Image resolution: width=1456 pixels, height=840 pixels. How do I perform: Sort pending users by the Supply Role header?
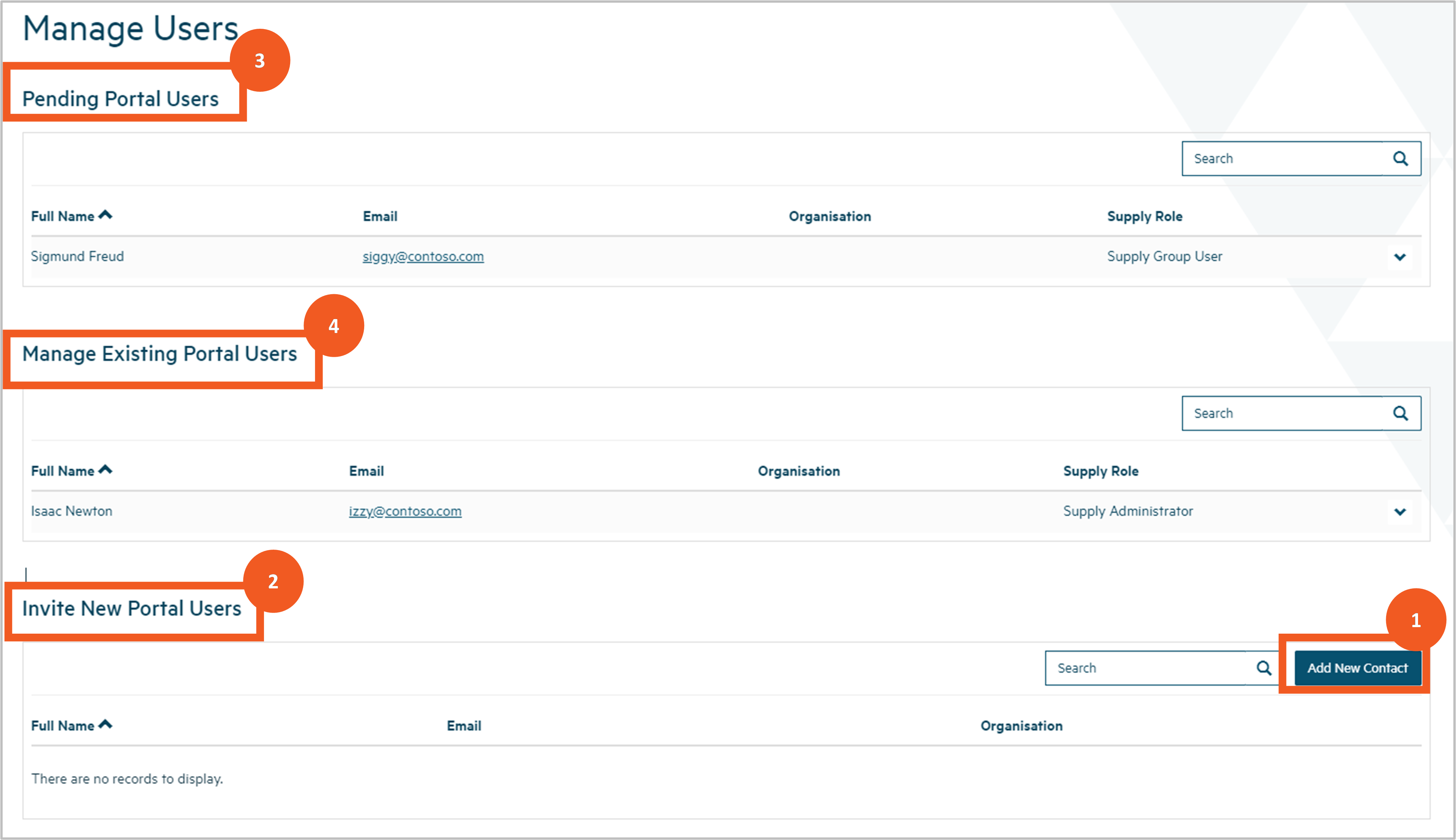click(1144, 216)
